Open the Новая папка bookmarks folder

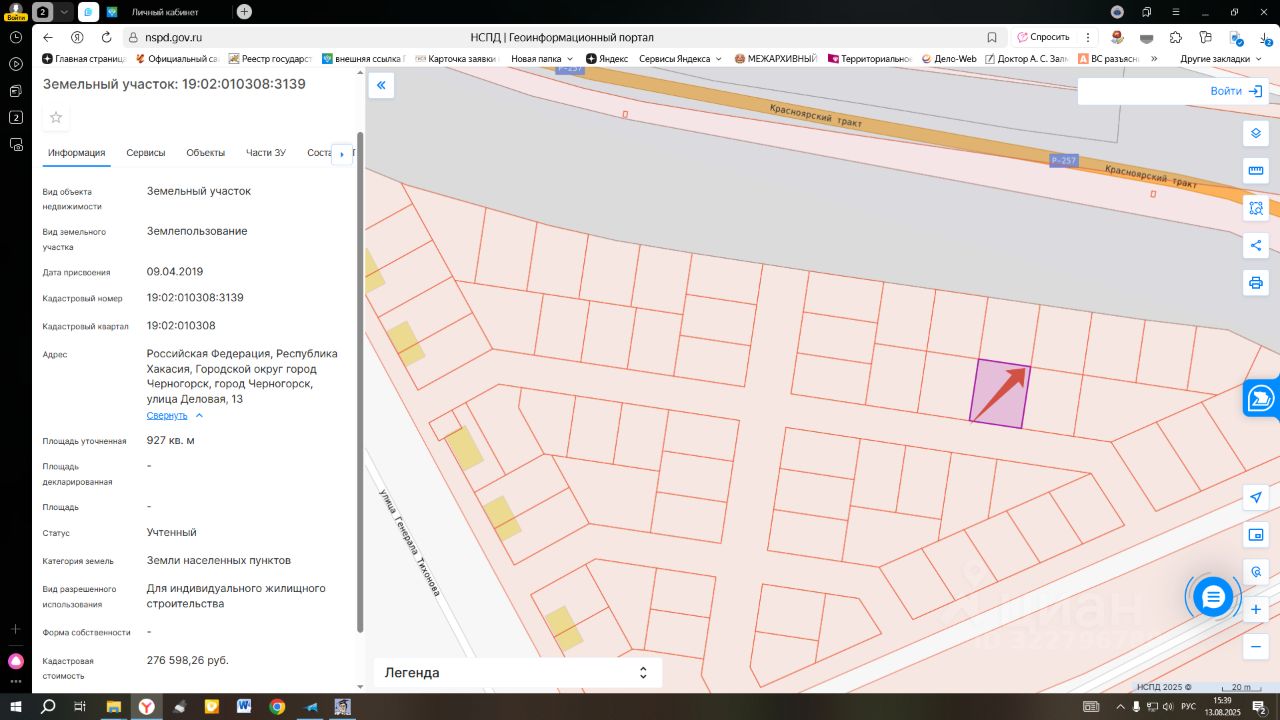541,59
